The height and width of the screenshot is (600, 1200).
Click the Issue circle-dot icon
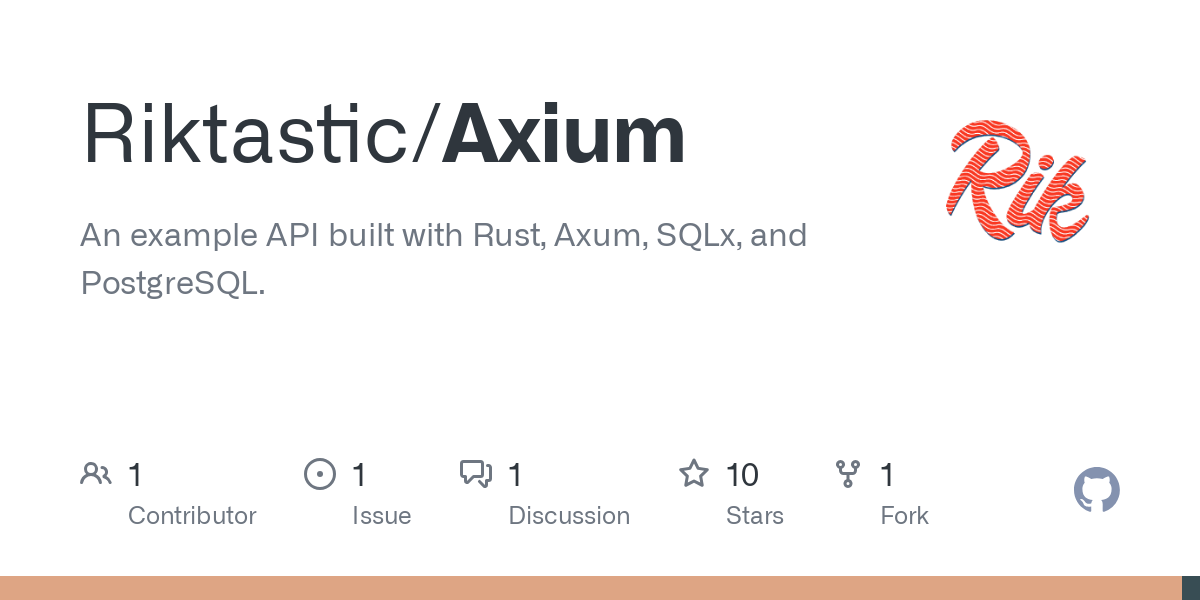(x=320, y=474)
